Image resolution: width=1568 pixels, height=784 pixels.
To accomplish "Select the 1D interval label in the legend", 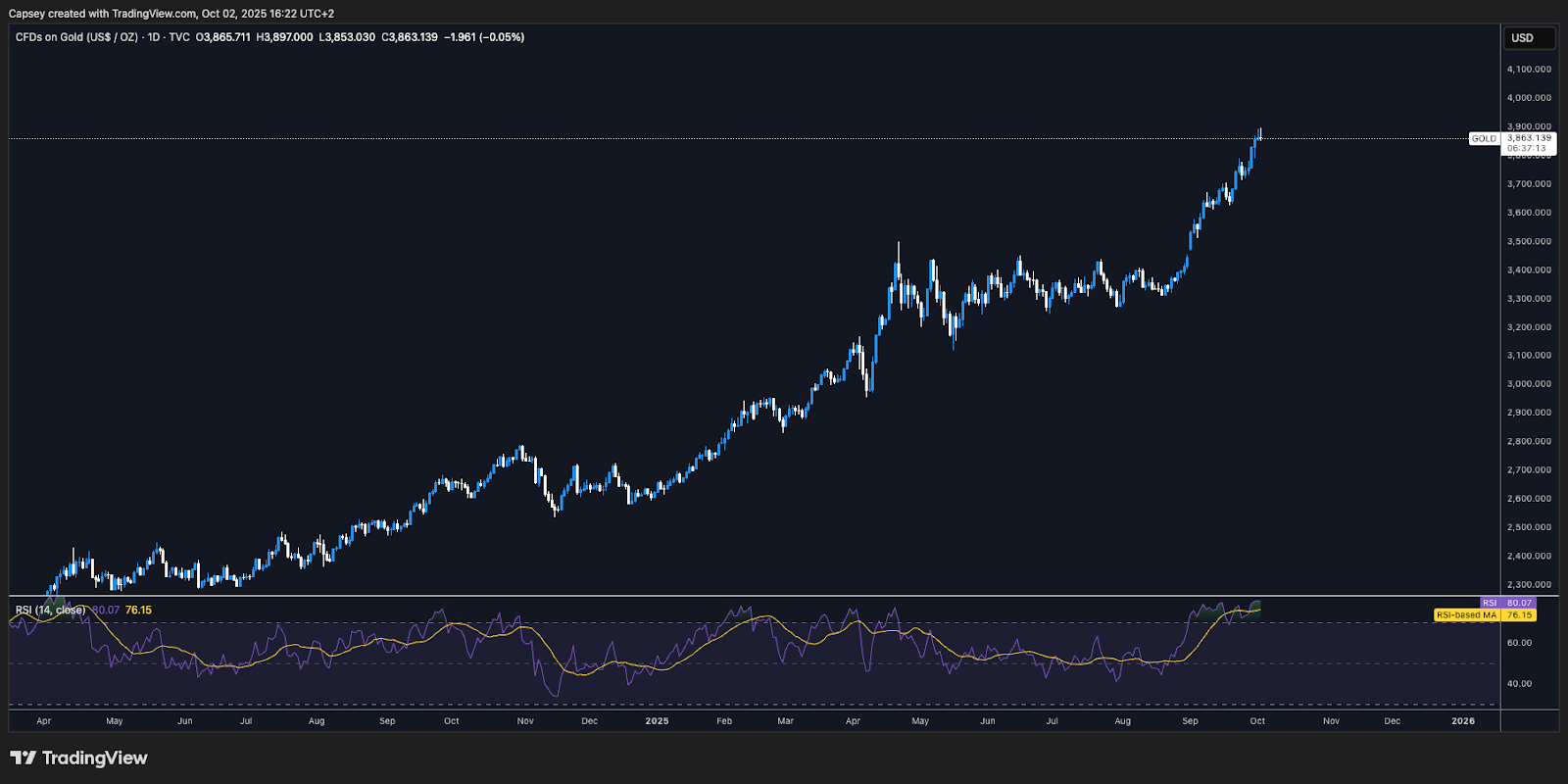I will pyautogui.click(x=153, y=37).
